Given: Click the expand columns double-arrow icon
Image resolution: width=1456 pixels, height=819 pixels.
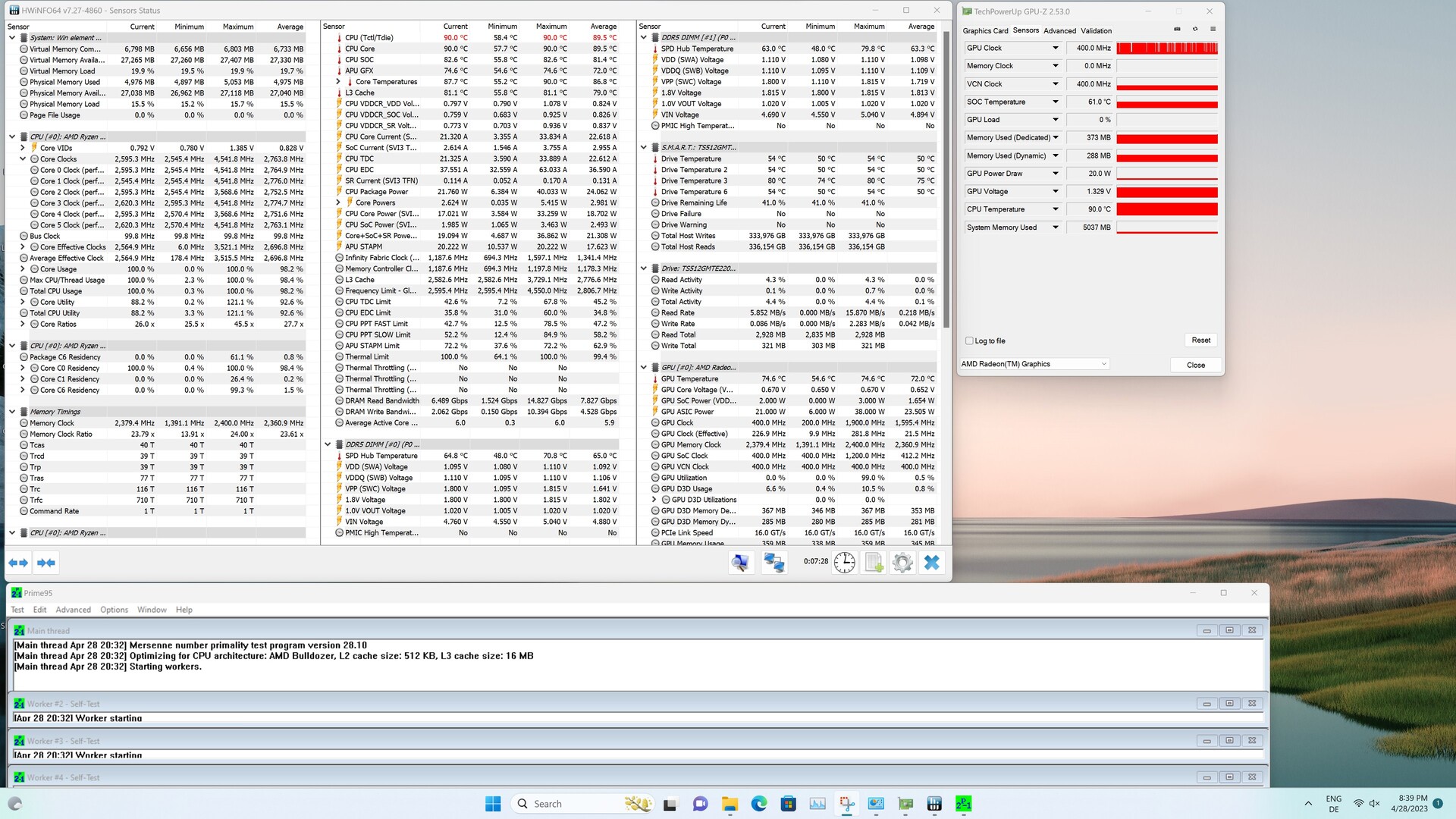Looking at the screenshot, I should pyautogui.click(x=18, y=563).
